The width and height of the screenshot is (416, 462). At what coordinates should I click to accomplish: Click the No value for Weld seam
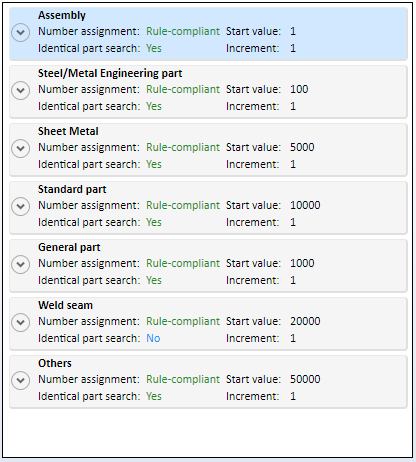point(153,338)
